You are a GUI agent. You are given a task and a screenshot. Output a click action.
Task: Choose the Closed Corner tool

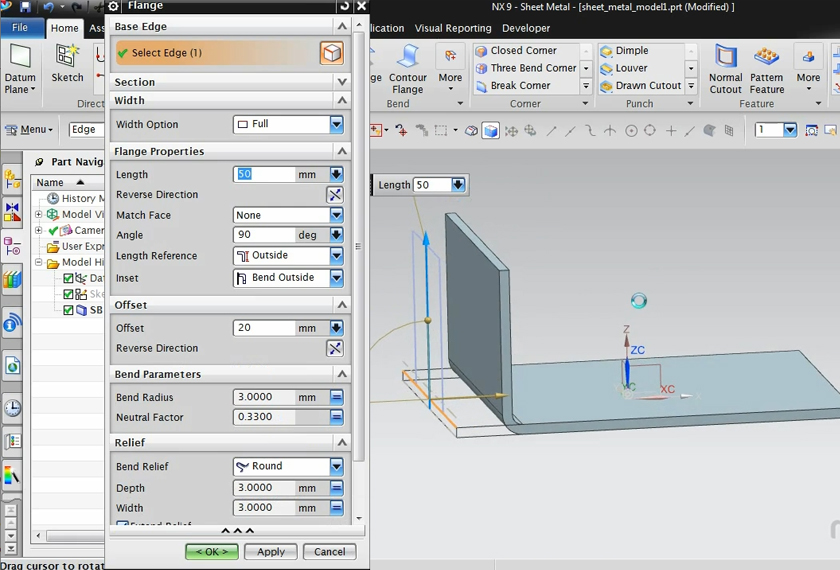point(518,51)
